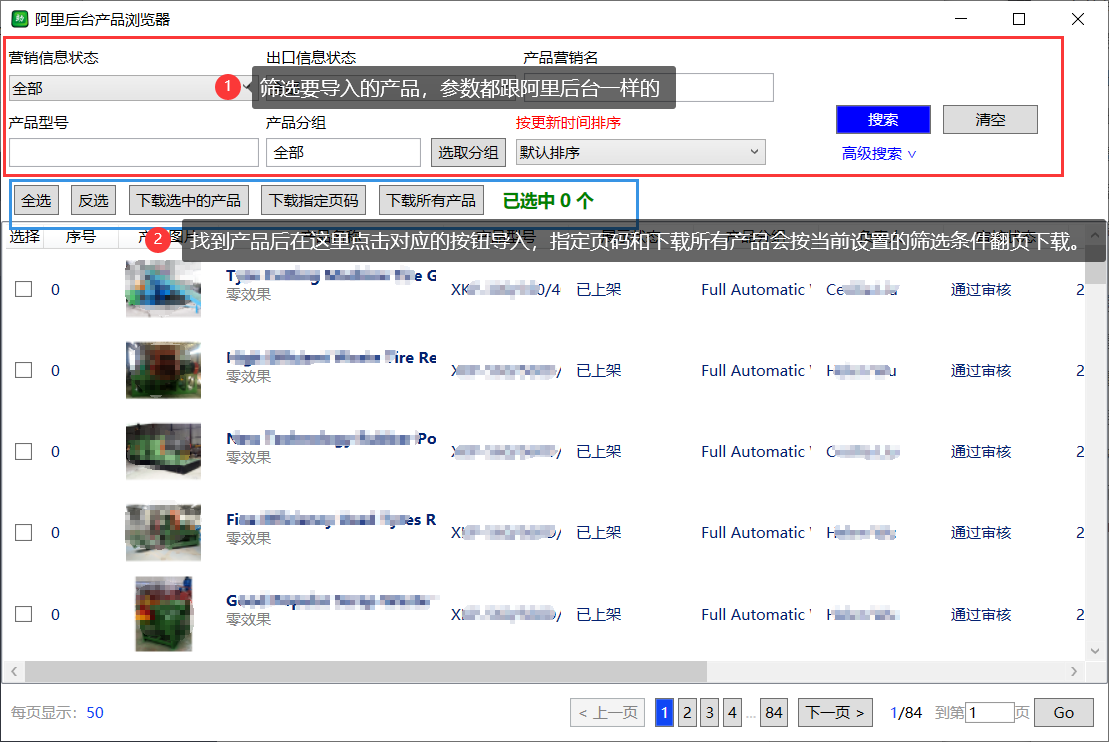Click the vertical scrollbar down arrow

pos(1095,651)
